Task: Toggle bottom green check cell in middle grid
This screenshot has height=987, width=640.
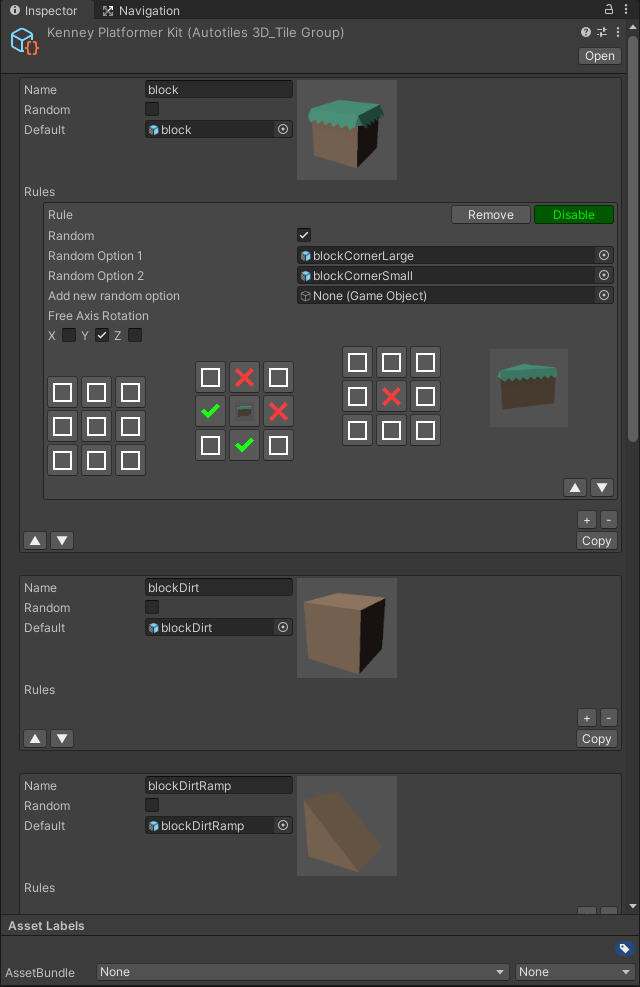Action: click(x=244, y=445)
